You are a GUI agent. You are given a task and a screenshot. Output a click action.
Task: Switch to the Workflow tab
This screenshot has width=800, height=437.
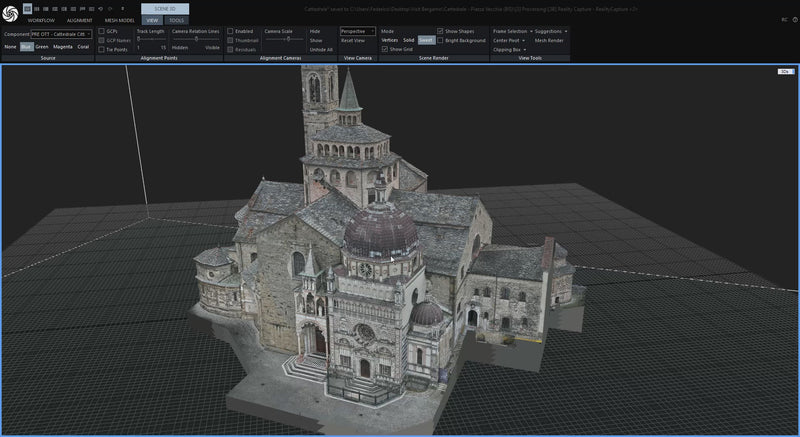point(41,20)
